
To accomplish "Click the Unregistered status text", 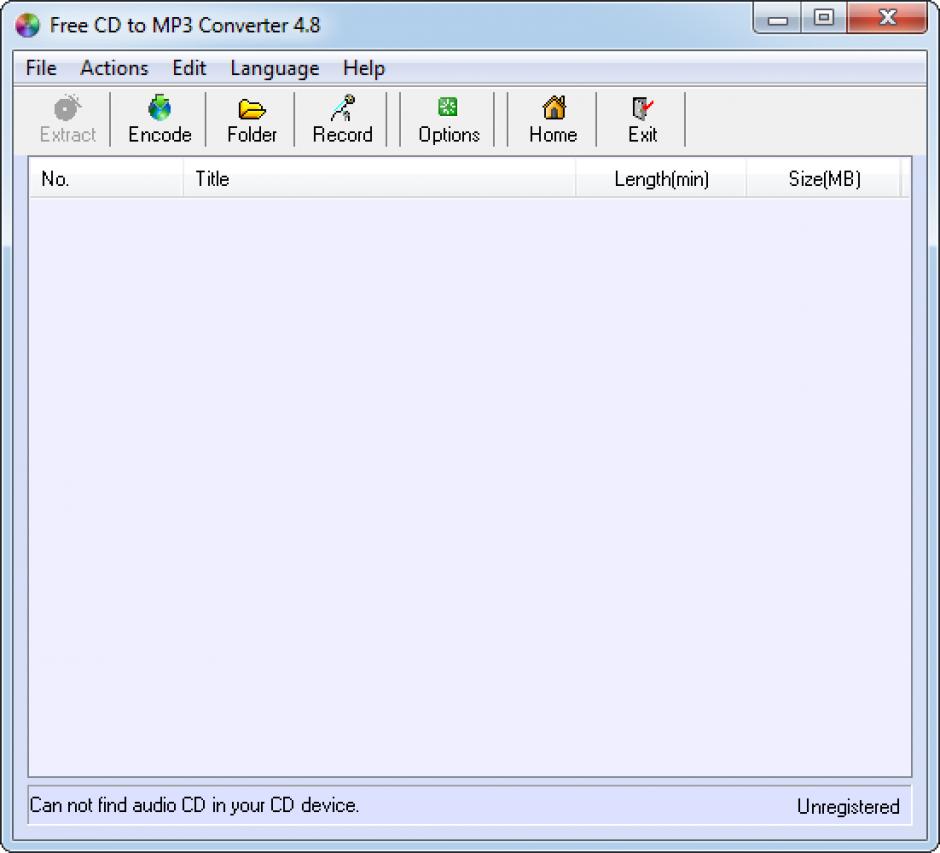I will pyautogui.click(x=848, y=807).
